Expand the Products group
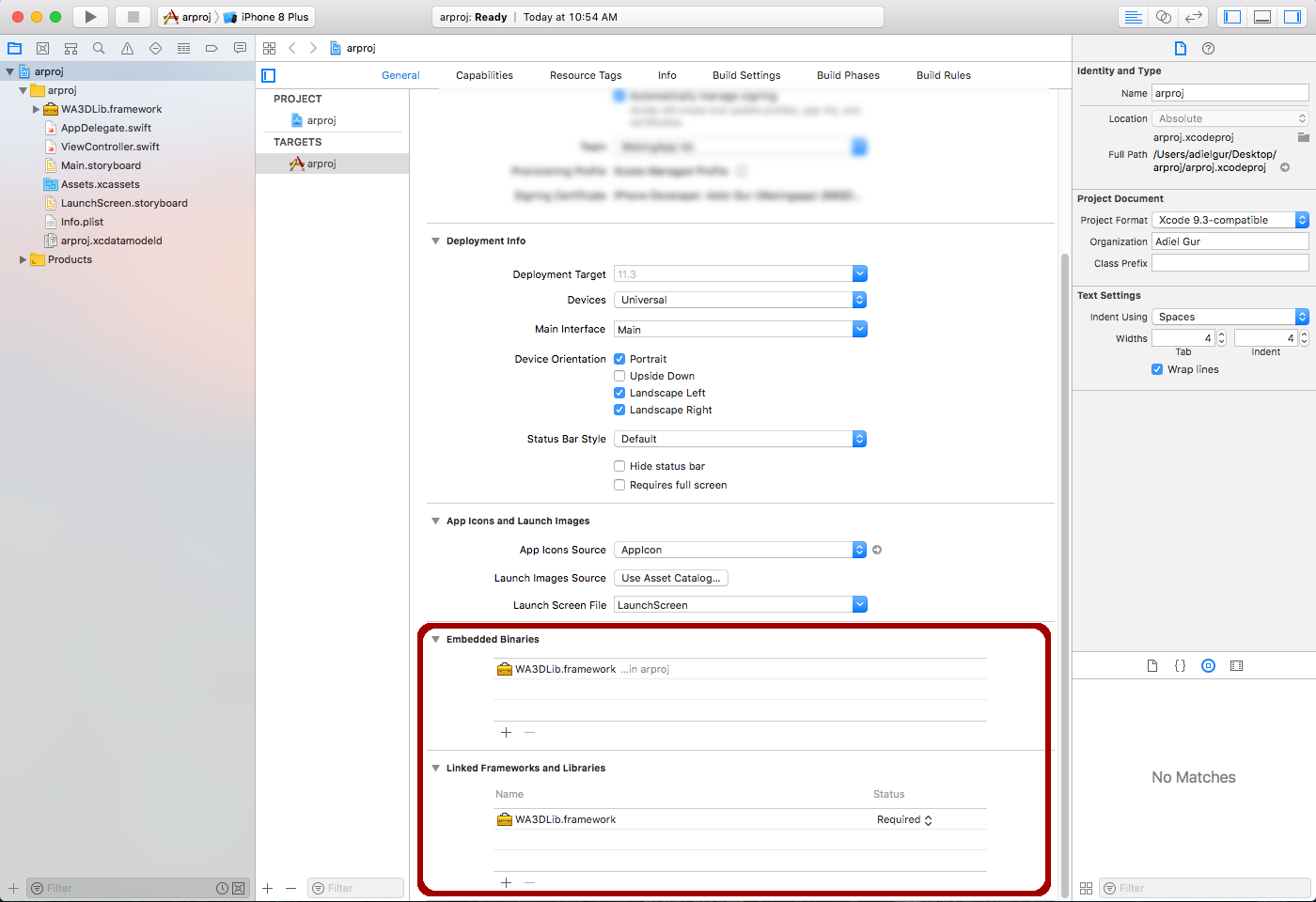The height and width of the screenshot is (902, 1316). [23, 259]
